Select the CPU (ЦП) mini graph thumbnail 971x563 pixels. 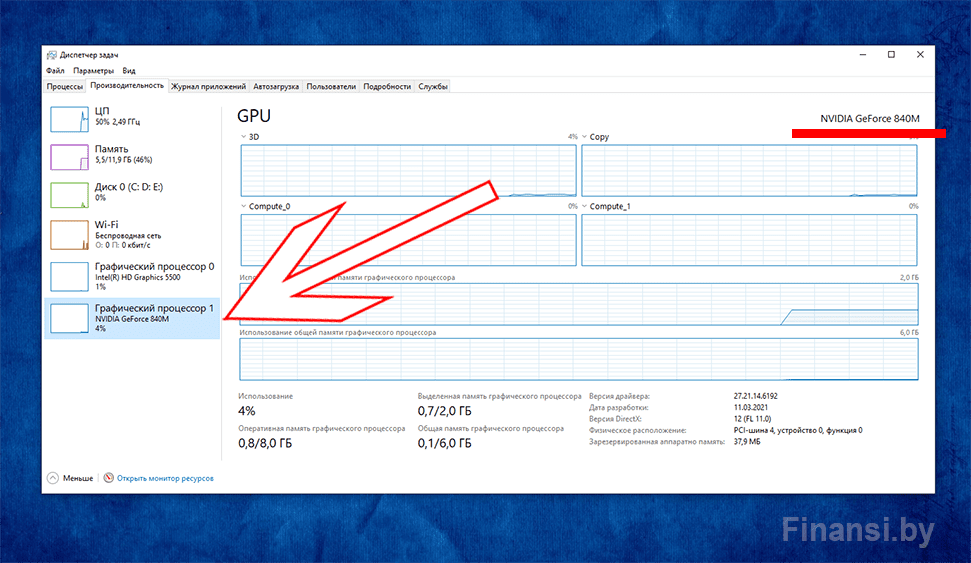pyautogui.click(x=69, y=120)
